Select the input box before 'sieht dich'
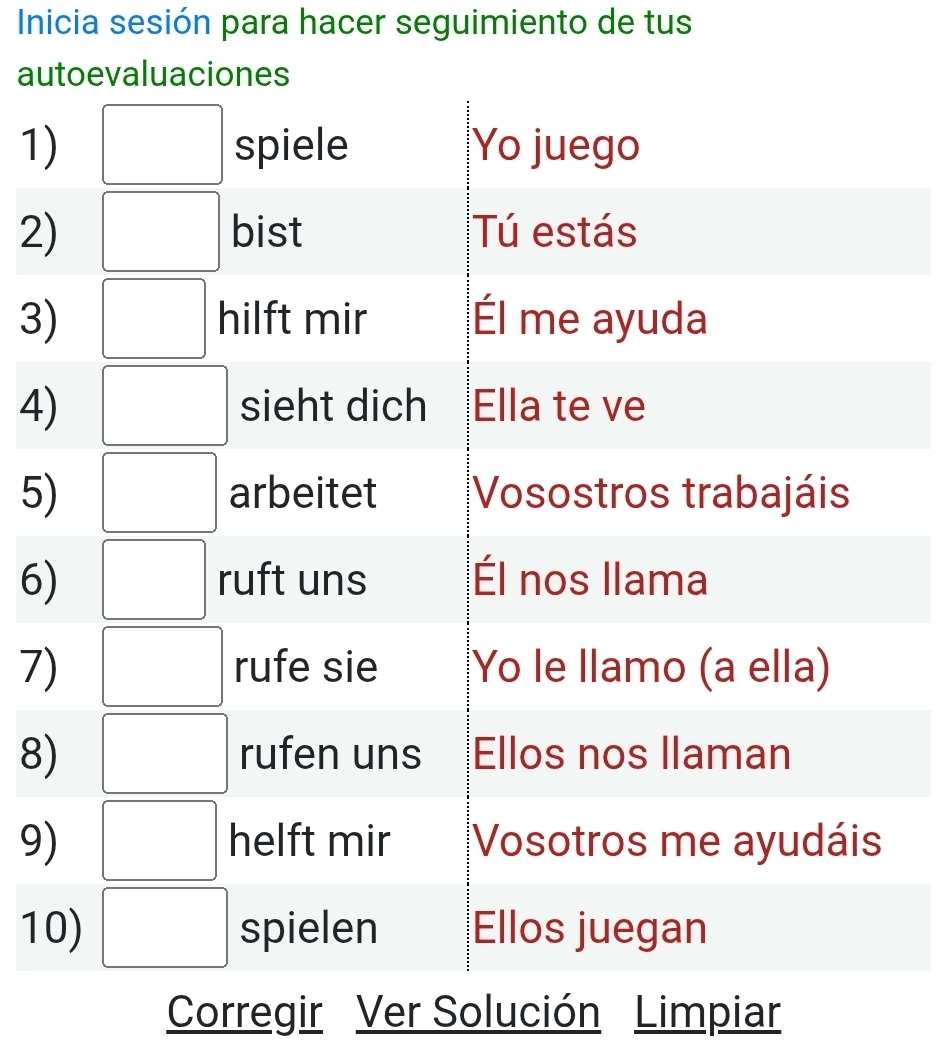Screen dimensions: 944x1059 (x=166, y=407)
